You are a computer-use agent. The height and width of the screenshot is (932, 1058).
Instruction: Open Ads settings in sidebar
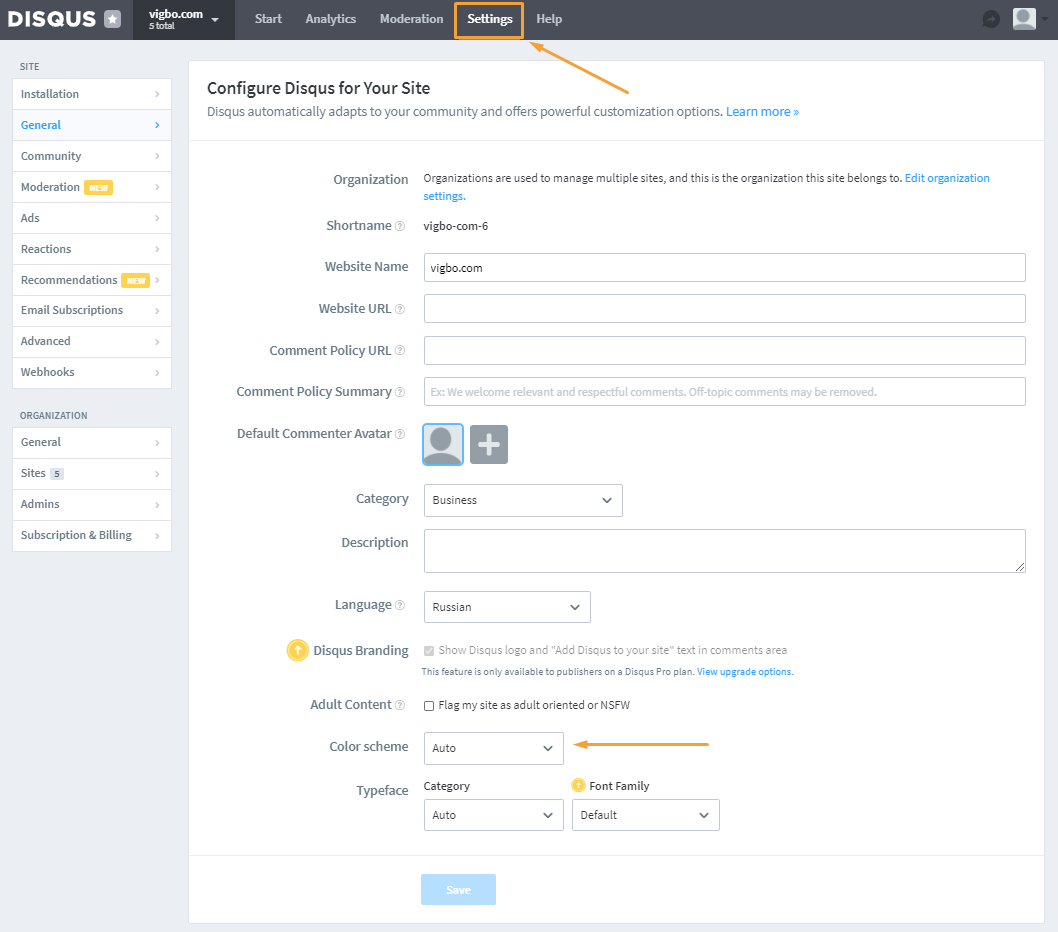pyautogui.click(x=92, y=218)
